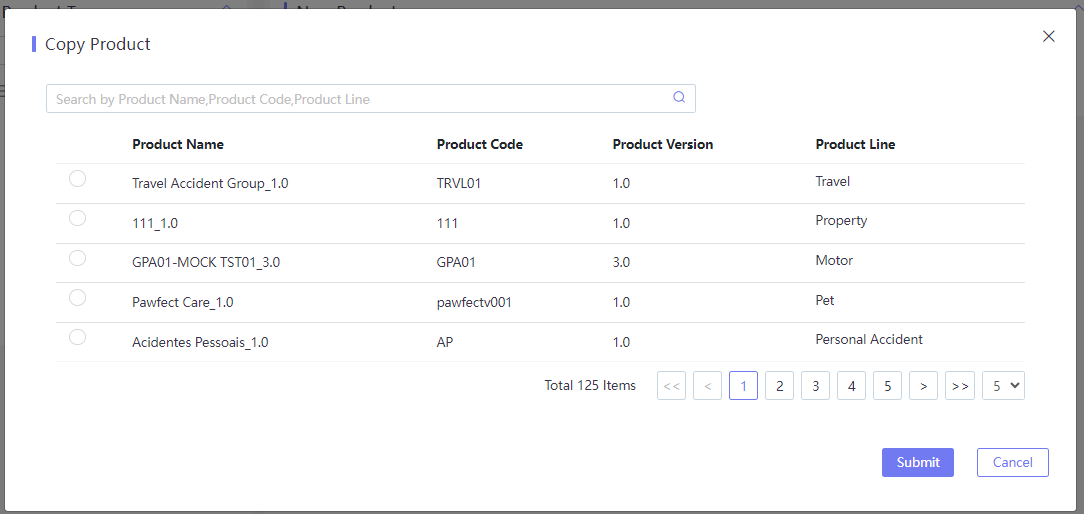This screenshot has width=1084, height=514.
Task: Click the Acidentes Pessoais_1.0 product name
Action: pos(200,342)
